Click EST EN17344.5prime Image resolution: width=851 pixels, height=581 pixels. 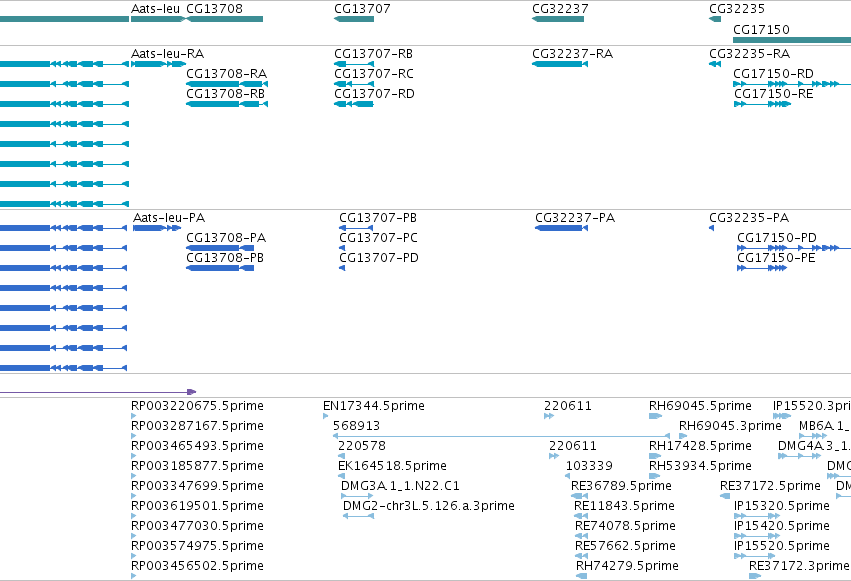point(374,406)
